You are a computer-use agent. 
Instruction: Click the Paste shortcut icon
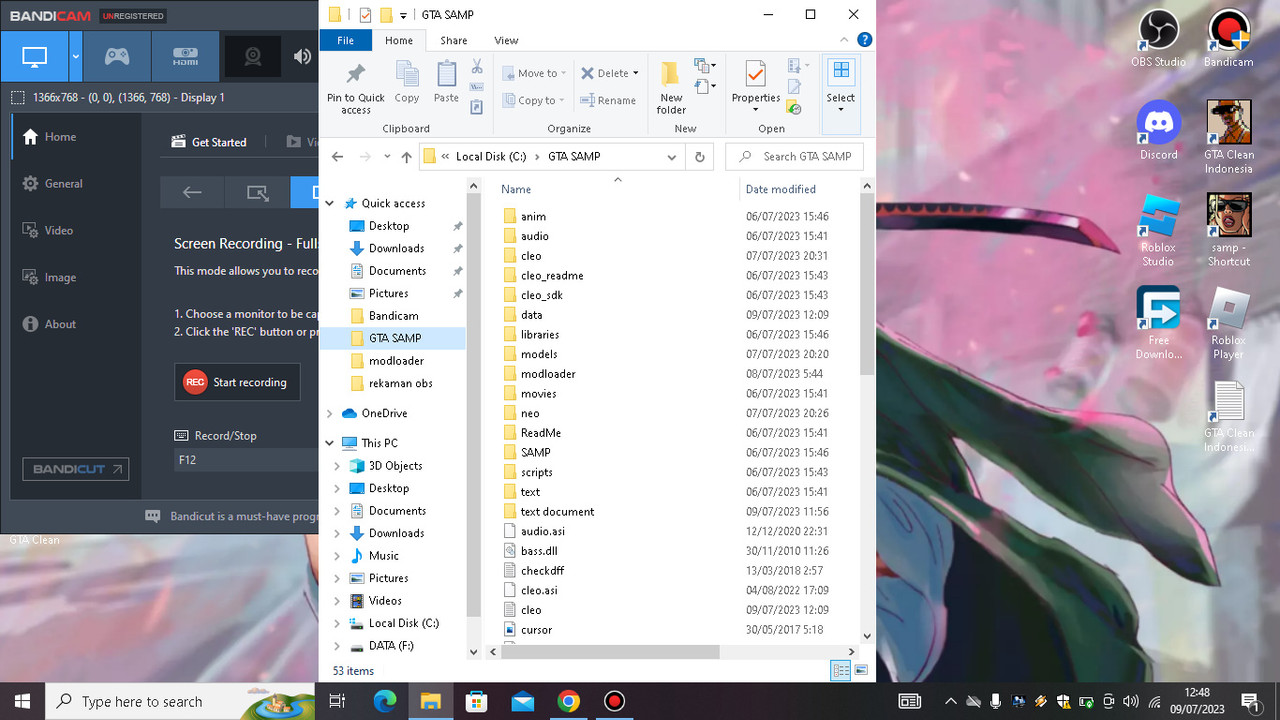(x=477, y=106)
